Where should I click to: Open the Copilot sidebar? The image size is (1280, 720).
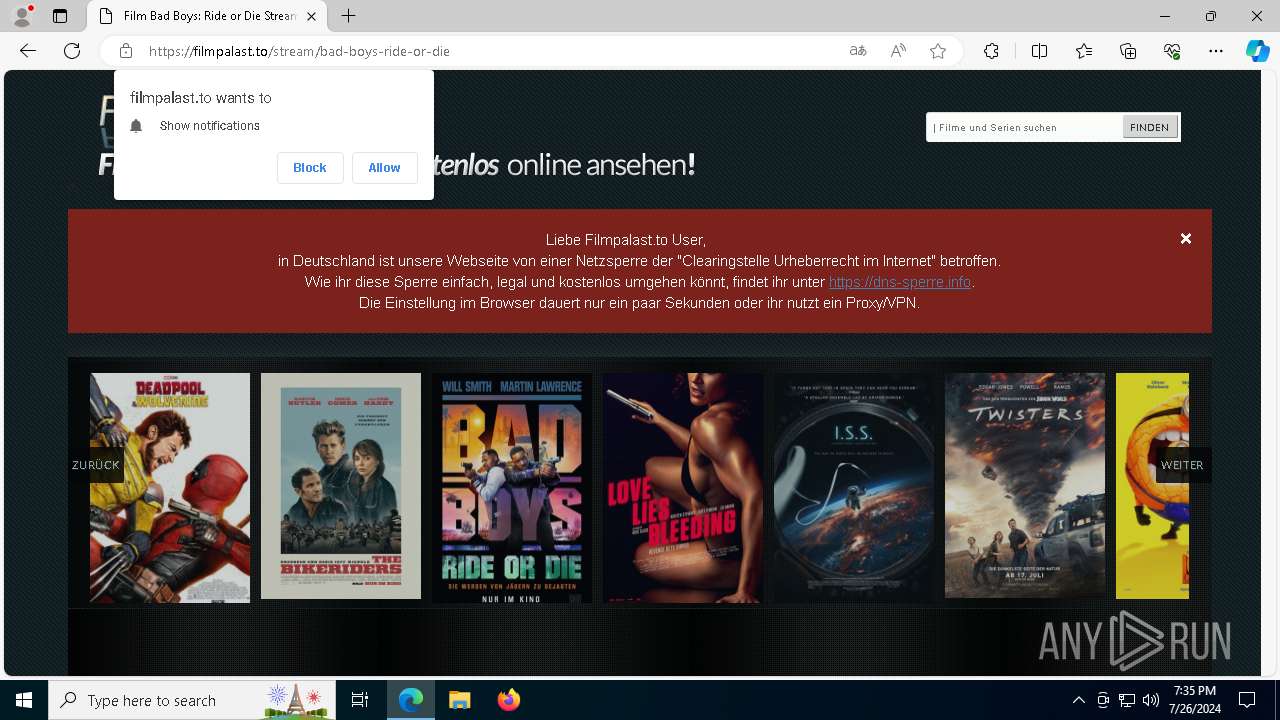(1257, 51)
